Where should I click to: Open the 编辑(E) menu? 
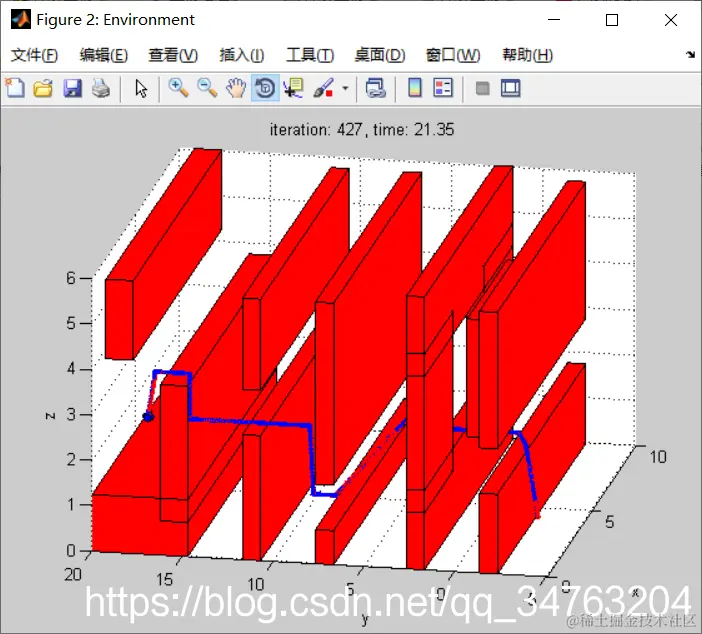104,55
